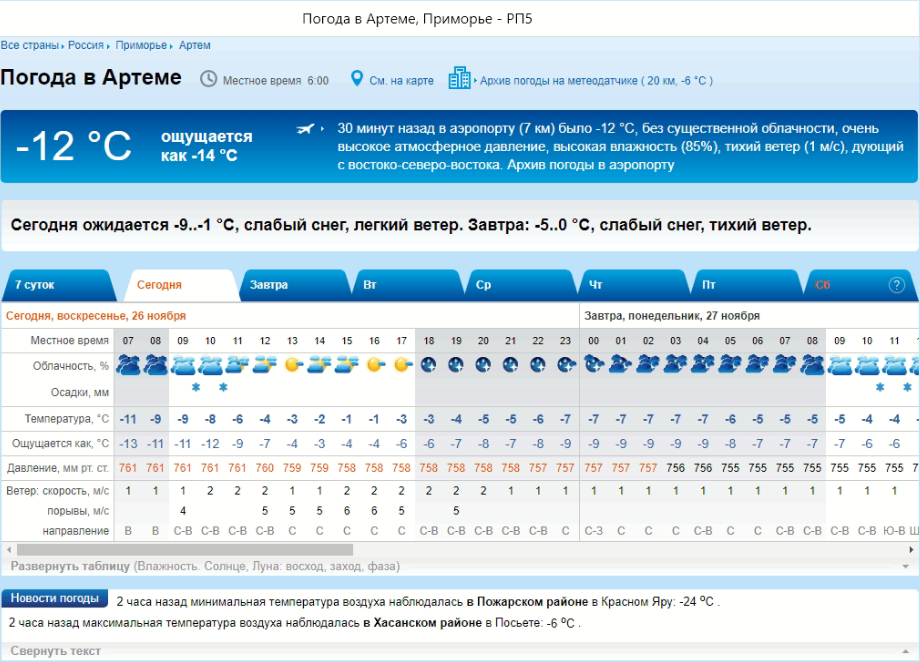Click the buildings archive icon

tap(459, 78)
